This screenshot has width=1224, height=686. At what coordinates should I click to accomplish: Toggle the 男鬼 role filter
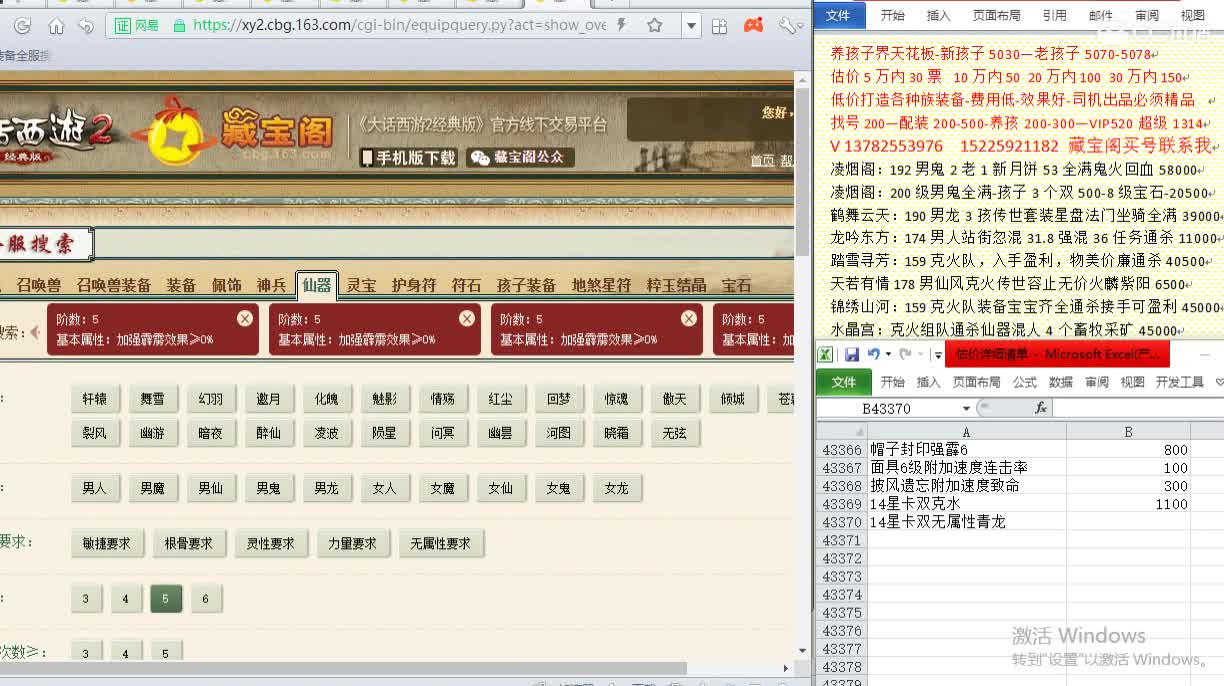click(268, 488)
